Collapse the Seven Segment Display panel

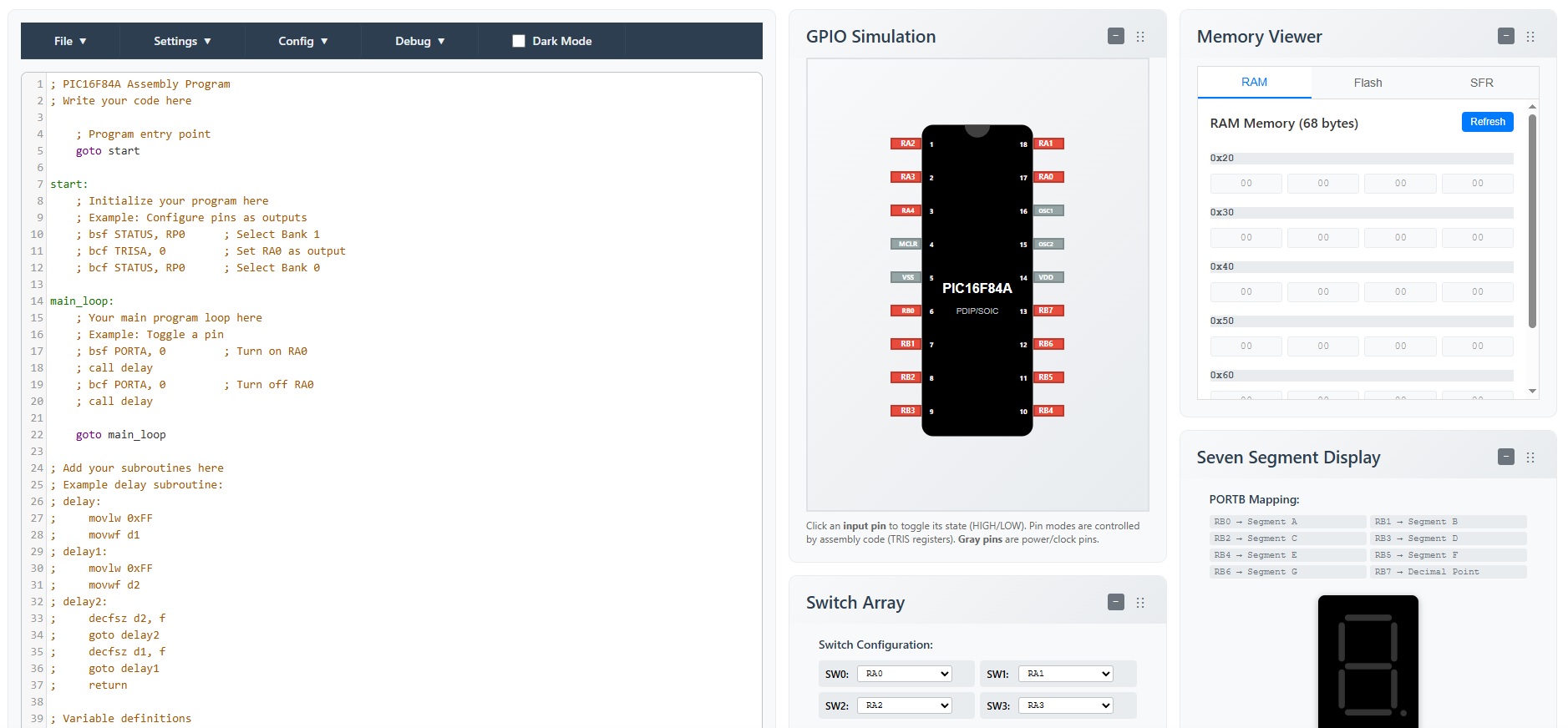(1506, 457)
